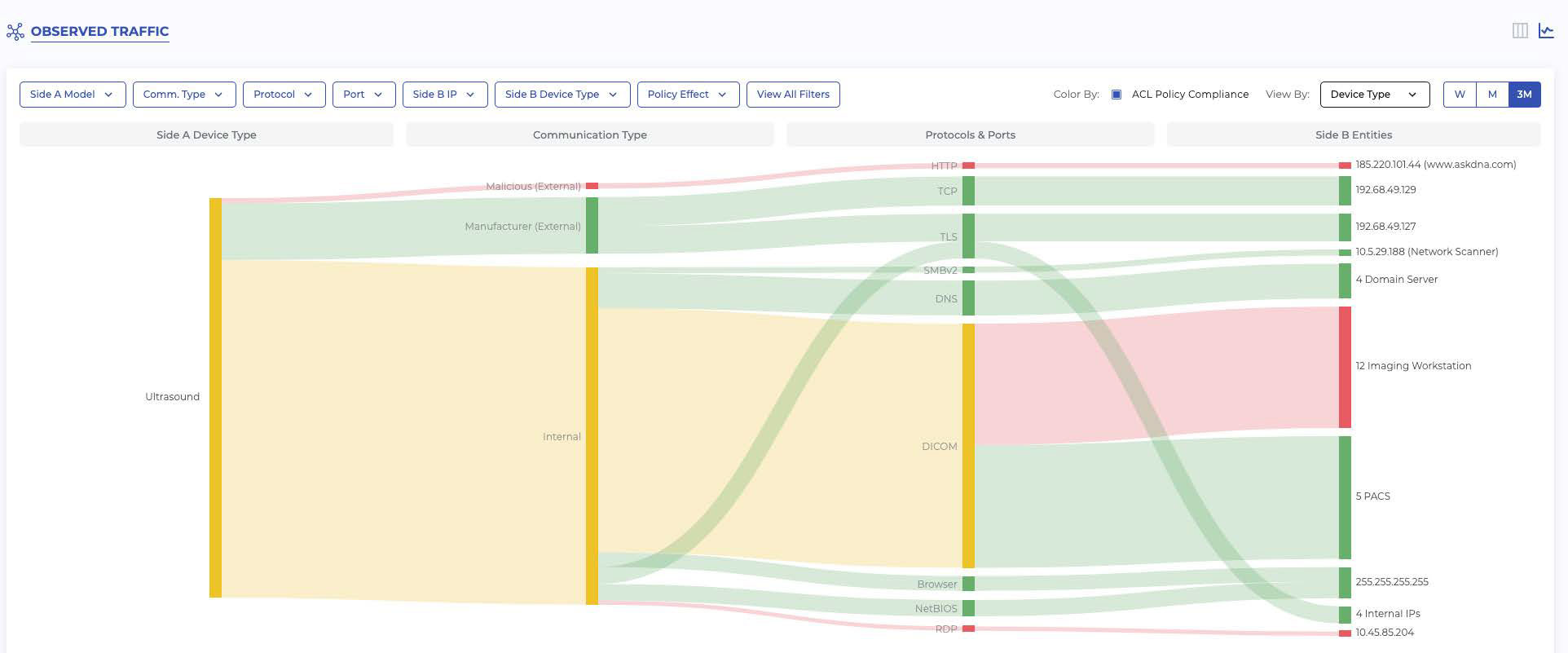
Task: Select the green DNS protocol node
Action: tap(968, 298)
